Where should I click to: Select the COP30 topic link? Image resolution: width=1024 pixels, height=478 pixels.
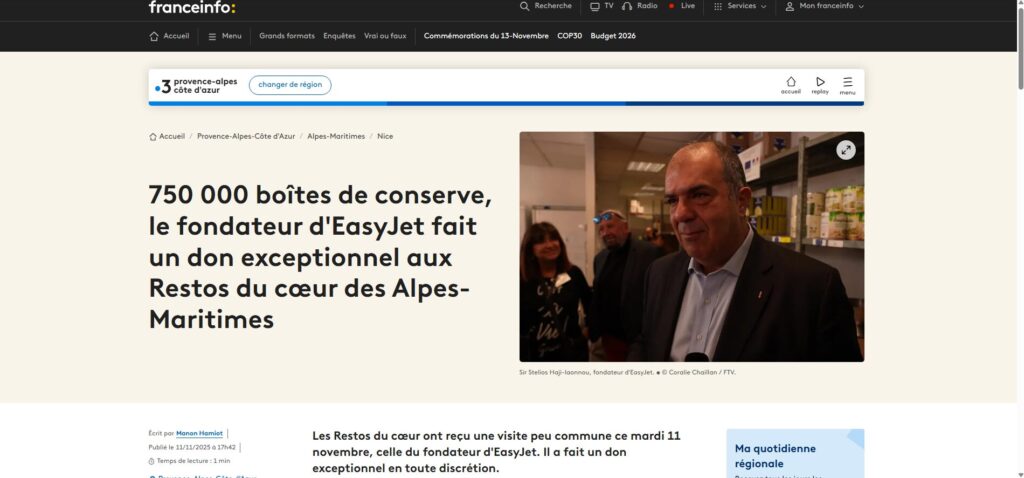click(x=569, y=36)
